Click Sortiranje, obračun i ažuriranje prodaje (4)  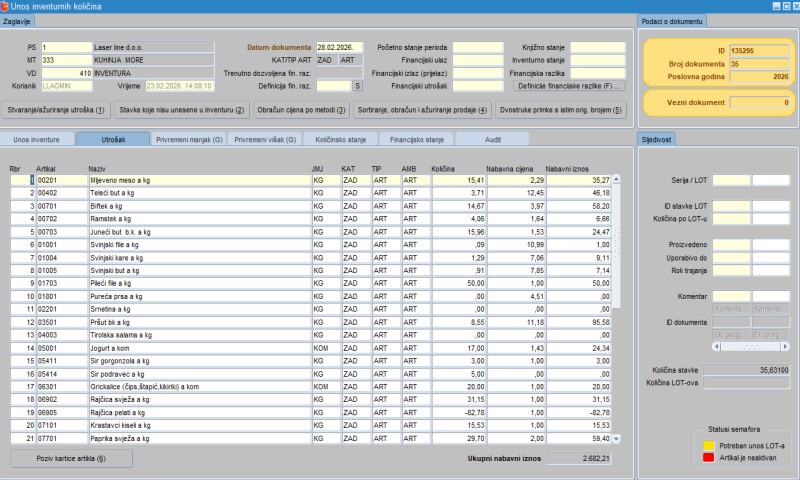coord(422,110)
